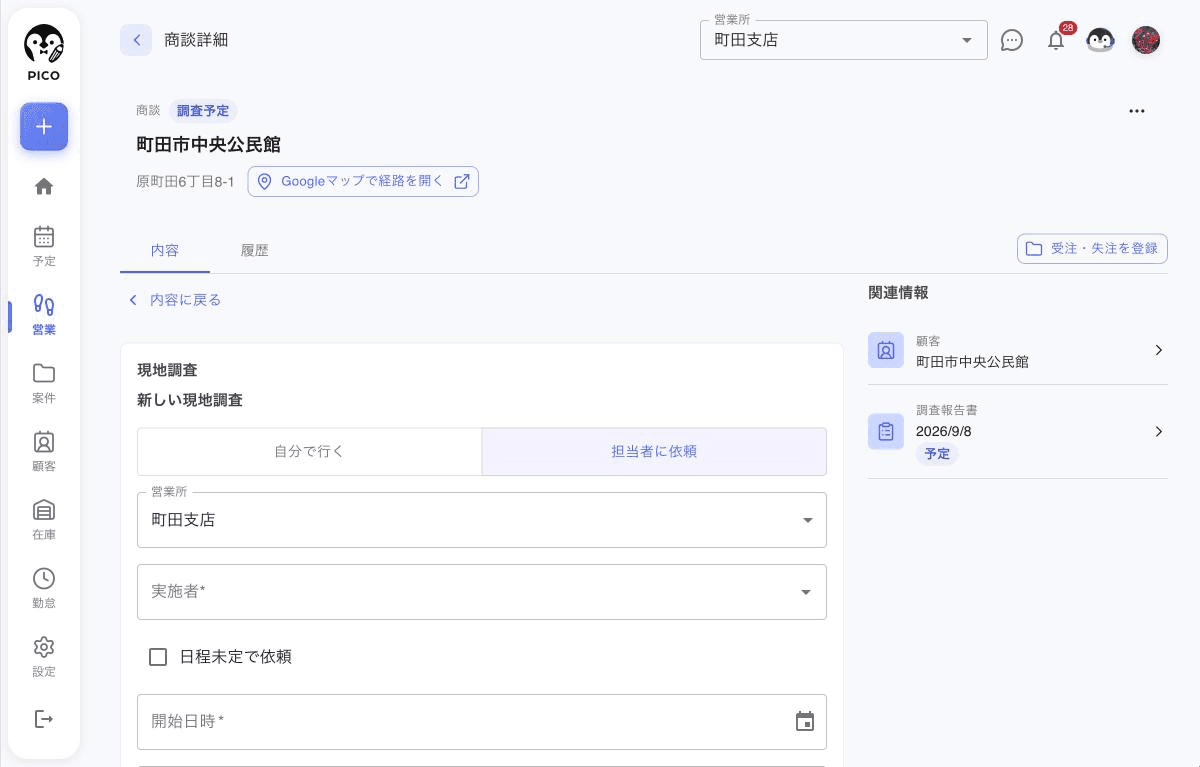Switch to the 内容 tab
The image size is (1200, 767).
point(165,250)
